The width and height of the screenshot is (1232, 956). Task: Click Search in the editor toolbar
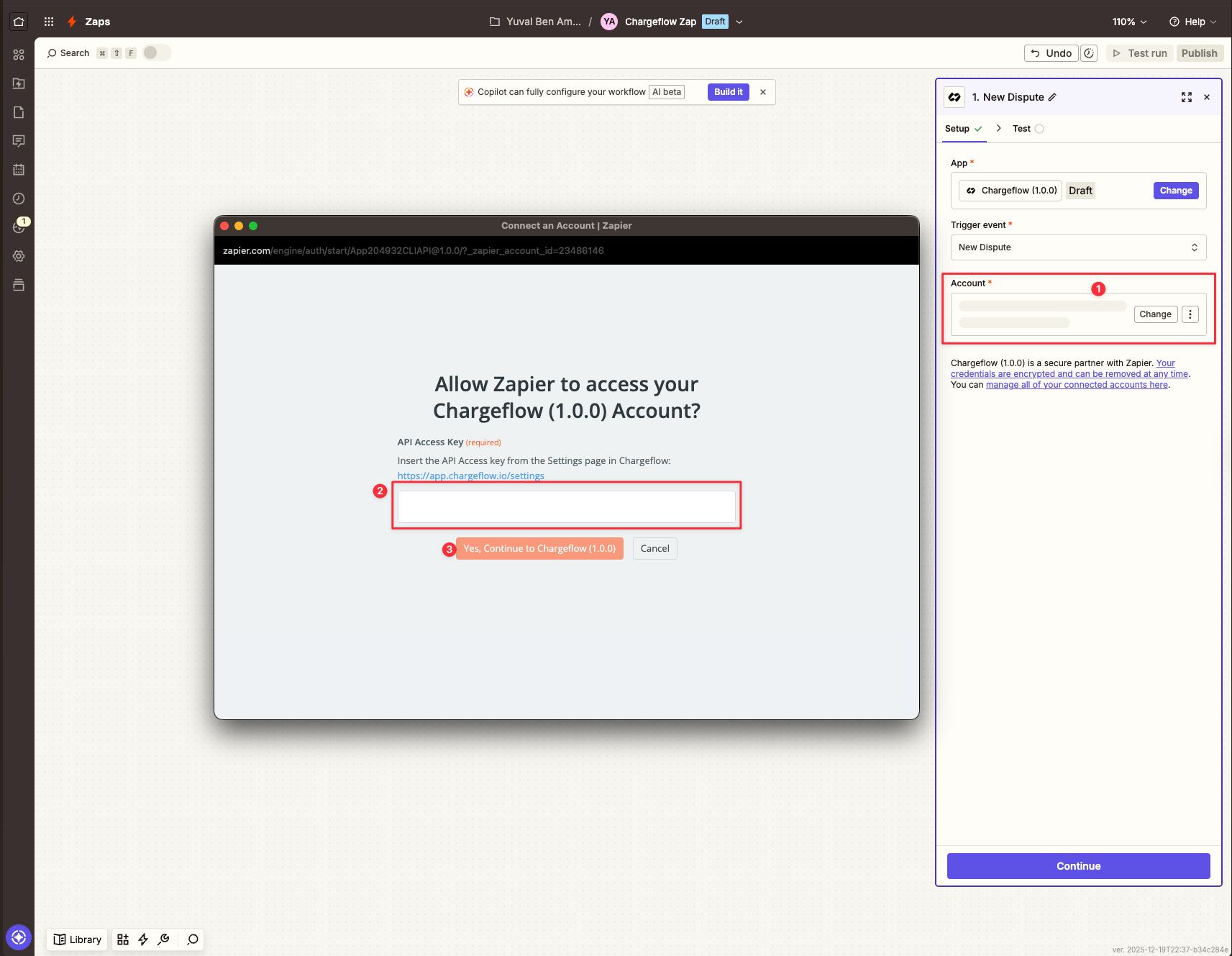[68, 53]
